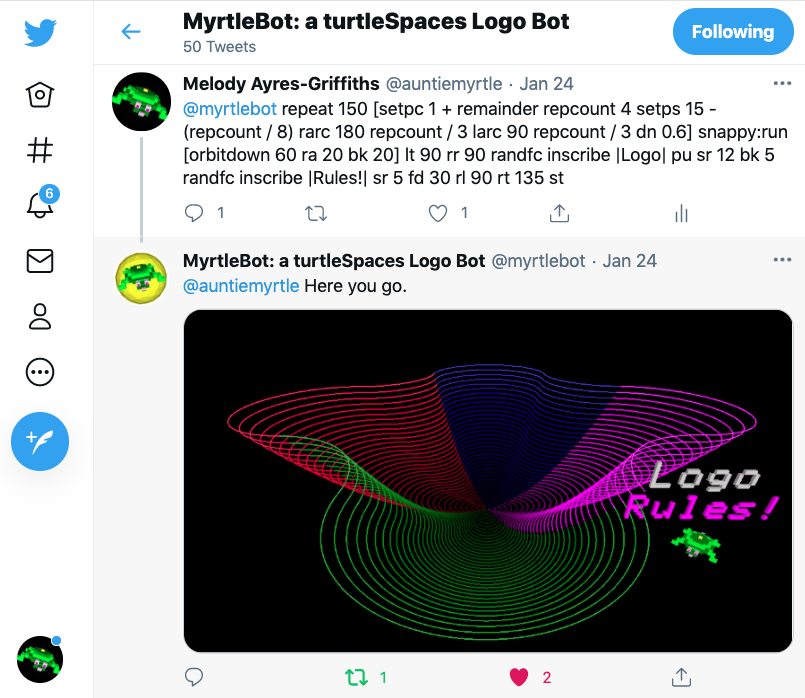Open the Home timeline

coord(40,94)
